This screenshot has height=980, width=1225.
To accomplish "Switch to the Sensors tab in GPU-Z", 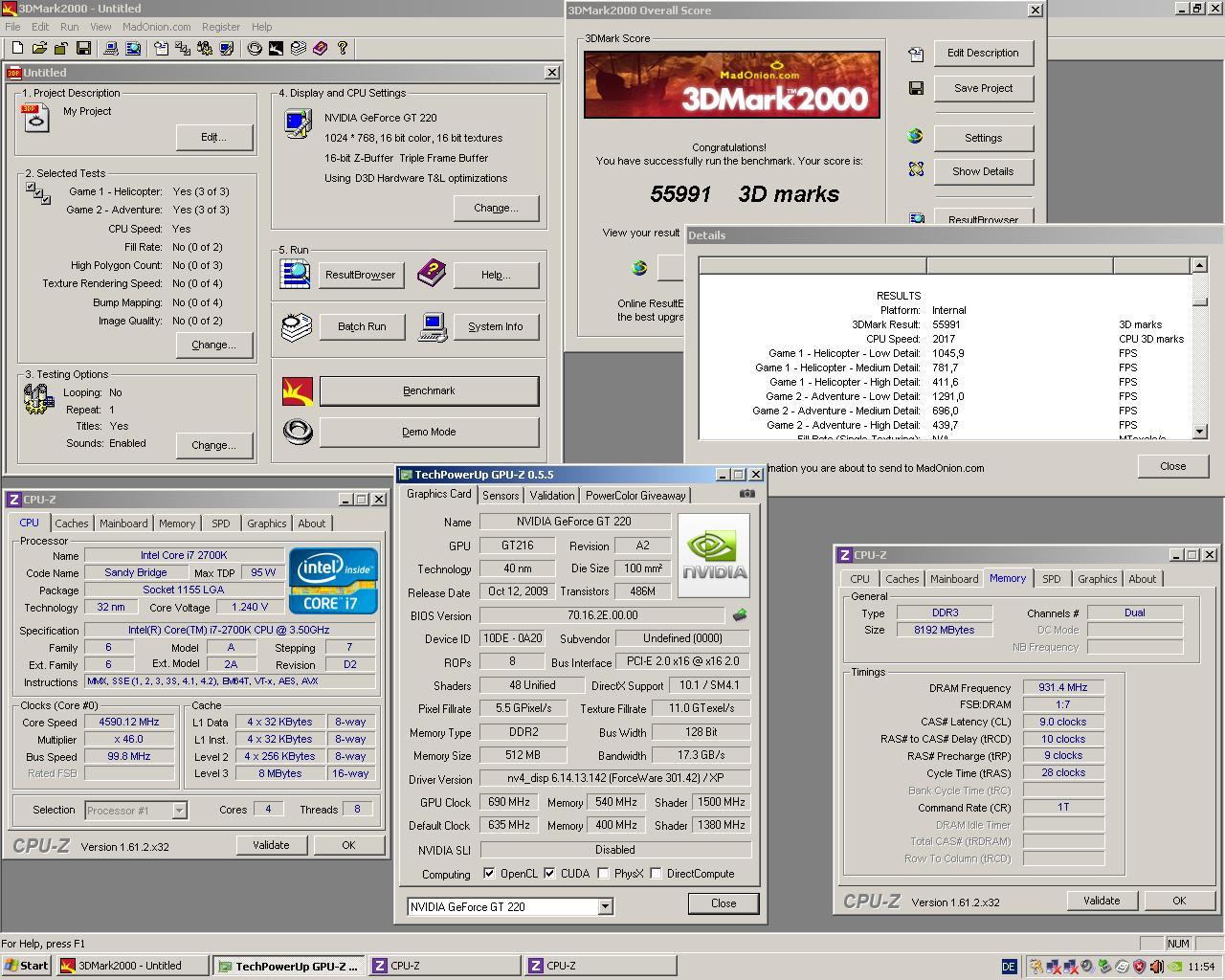I will click(501, 495).
